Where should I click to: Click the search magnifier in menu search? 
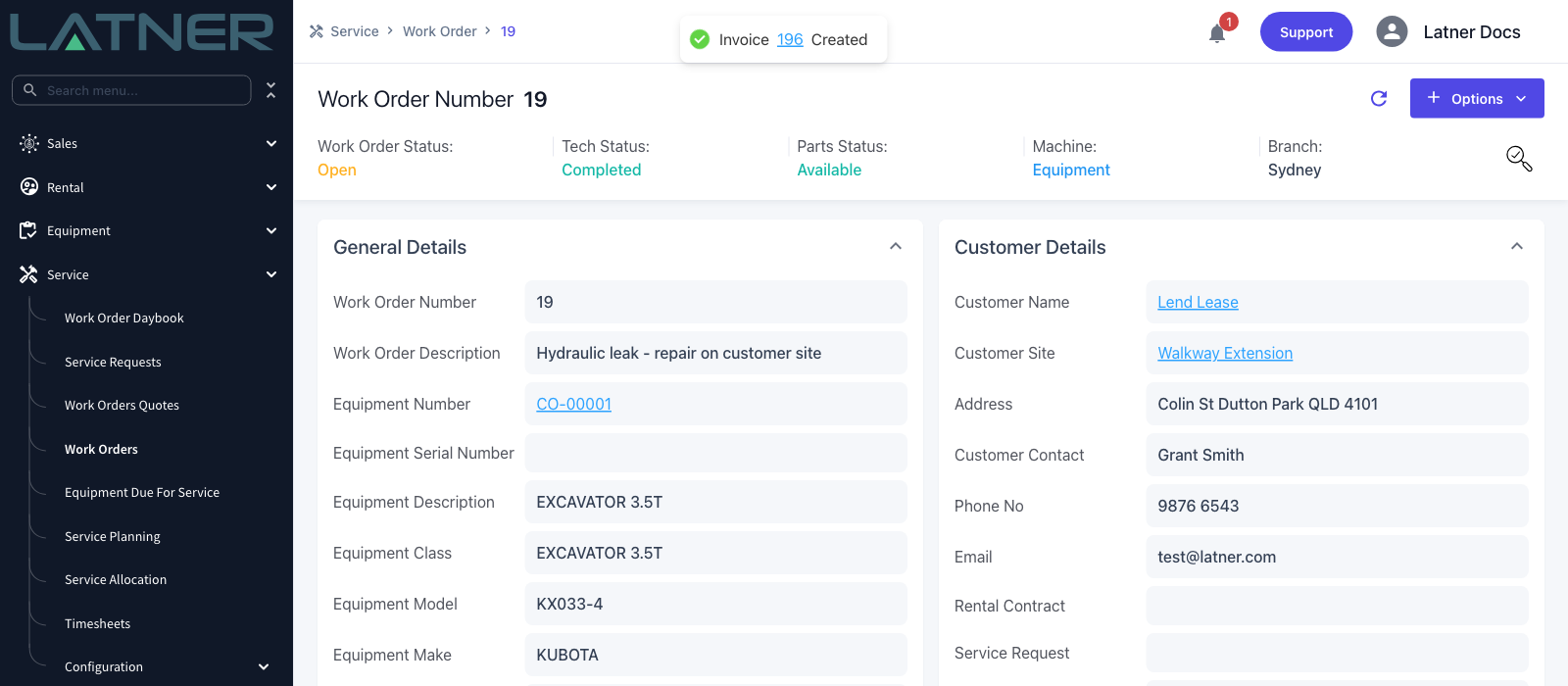coord(30,90)
